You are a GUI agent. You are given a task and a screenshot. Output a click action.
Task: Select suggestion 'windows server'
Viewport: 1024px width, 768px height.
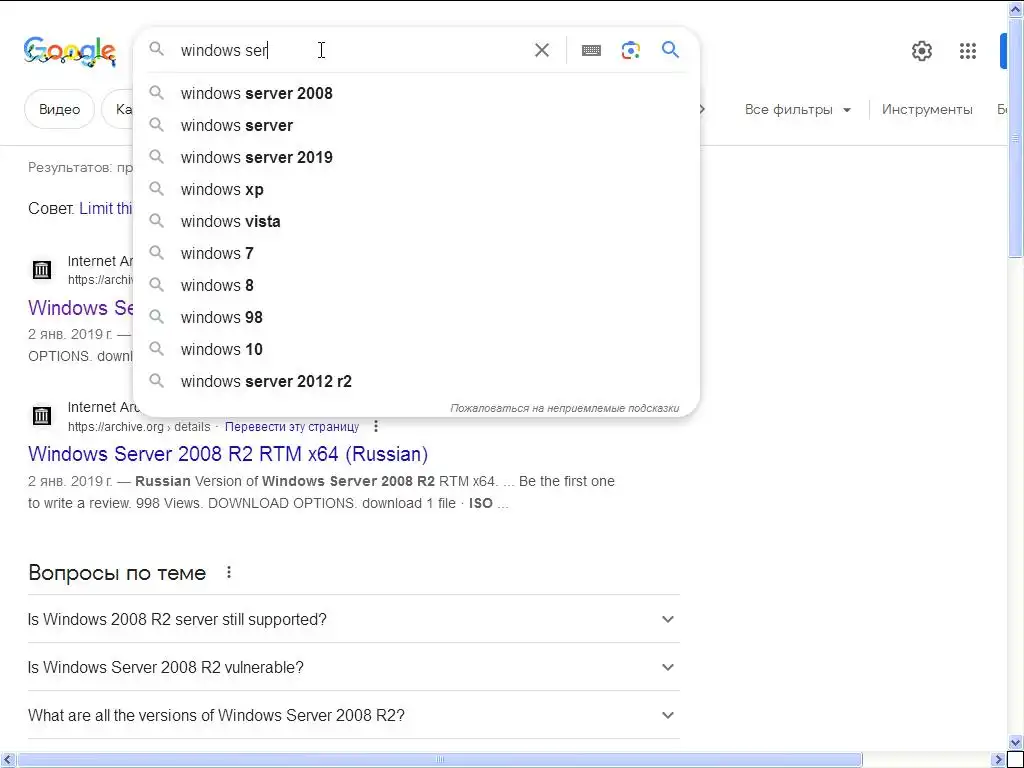416,125
